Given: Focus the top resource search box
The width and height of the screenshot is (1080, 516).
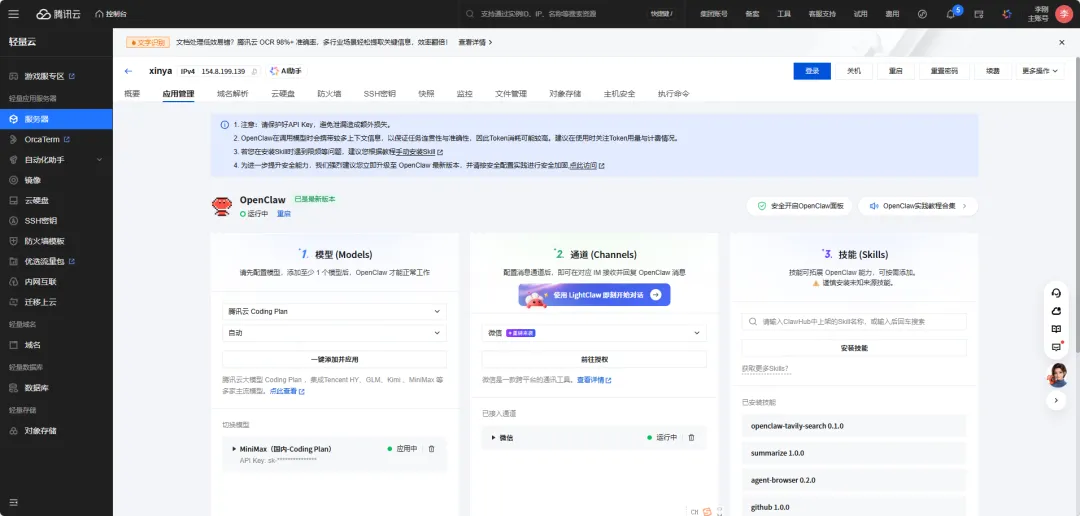Looking at the screenshot, I should point(570,14).
